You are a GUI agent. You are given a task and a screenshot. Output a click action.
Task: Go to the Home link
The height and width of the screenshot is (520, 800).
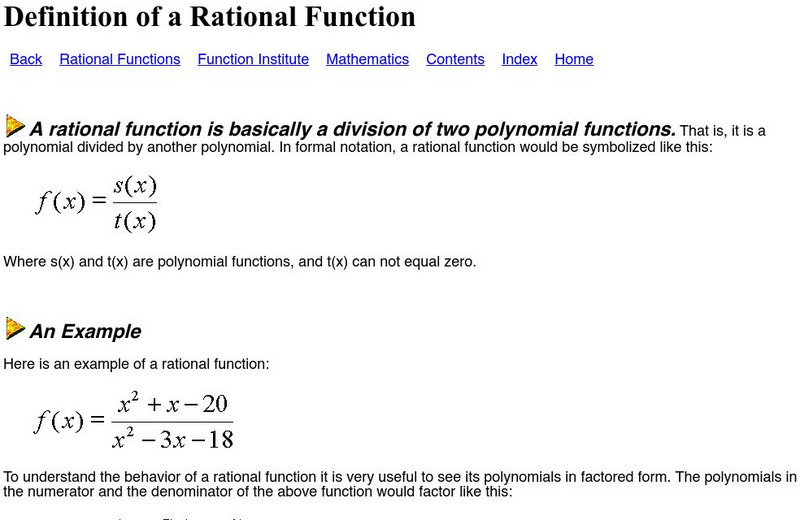coord(574,59)
